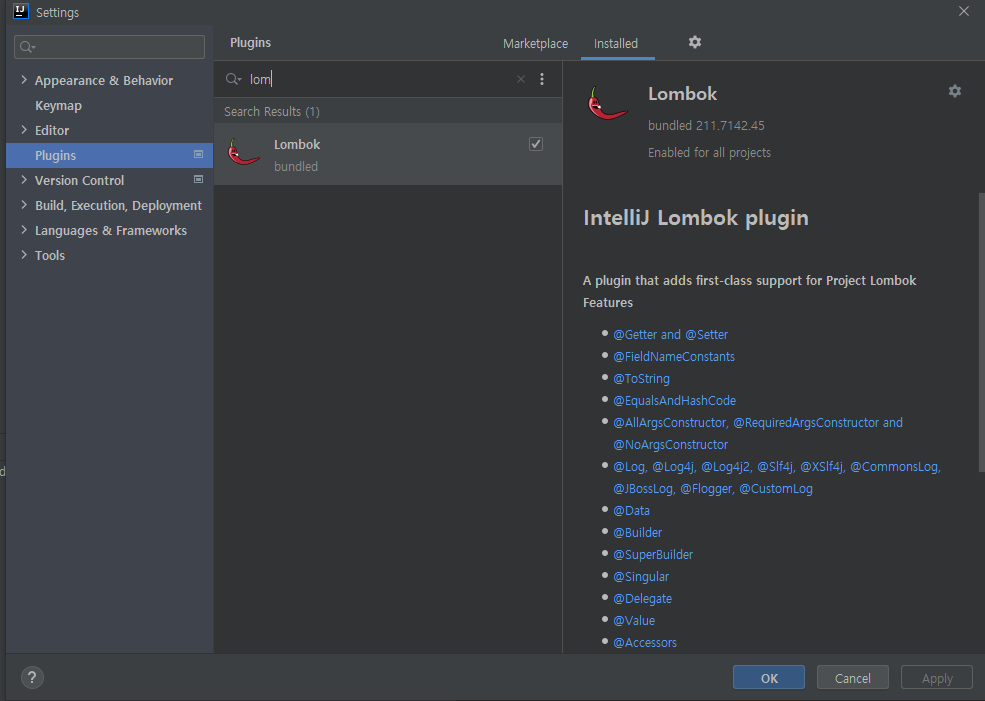Screen dimensions: 985x701
Task: Open the @Value link
Action: [x=633, y=621]
